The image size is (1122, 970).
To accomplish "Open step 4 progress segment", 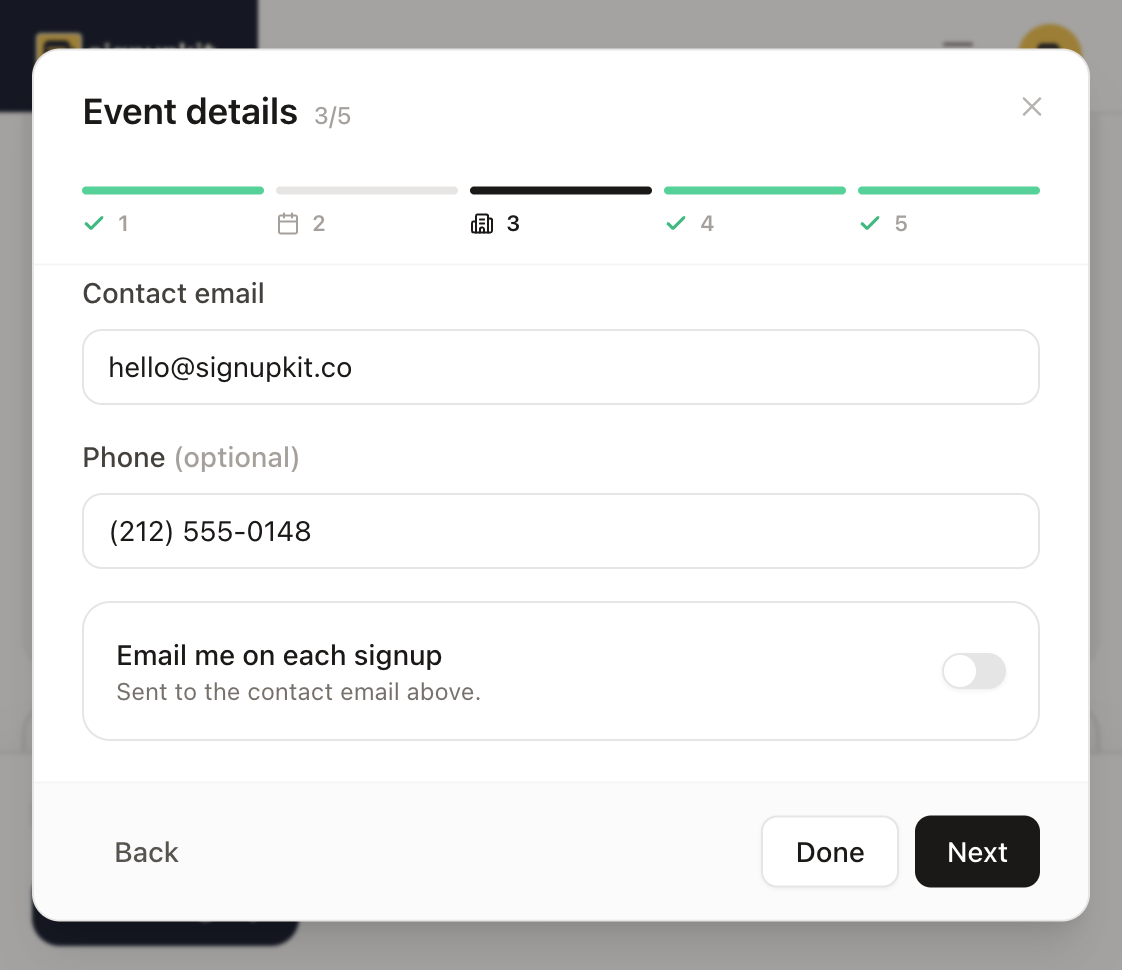I will (x=754, y=190).
